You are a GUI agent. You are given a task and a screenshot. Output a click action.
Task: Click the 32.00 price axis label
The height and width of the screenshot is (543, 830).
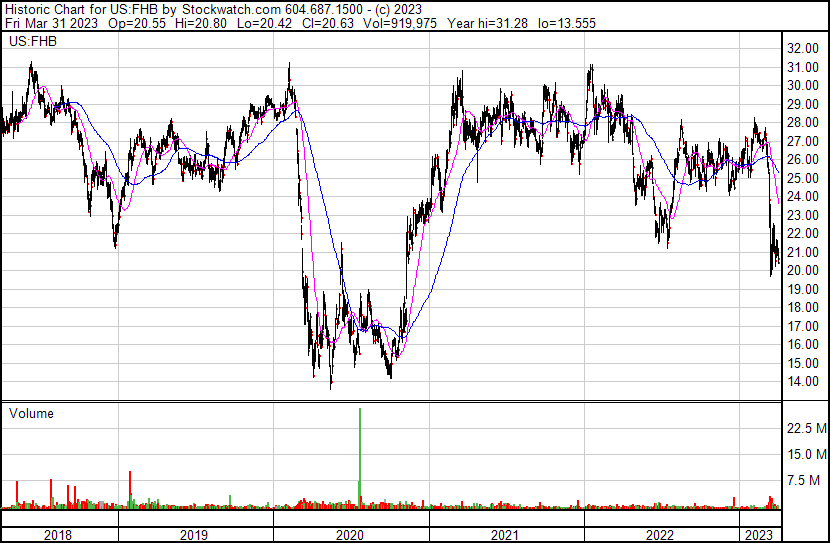coord(802,48)
